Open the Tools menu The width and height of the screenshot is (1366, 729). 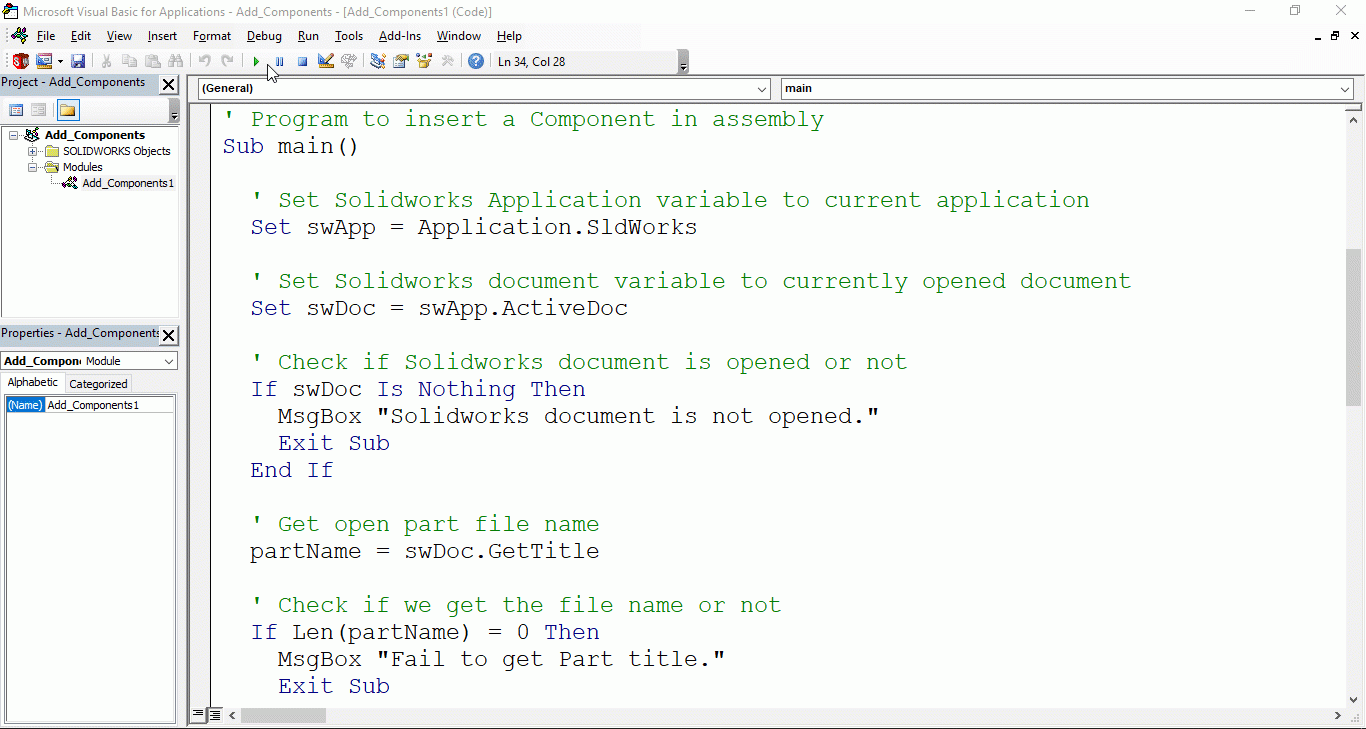pyautogui.click(x=349, y=36)
